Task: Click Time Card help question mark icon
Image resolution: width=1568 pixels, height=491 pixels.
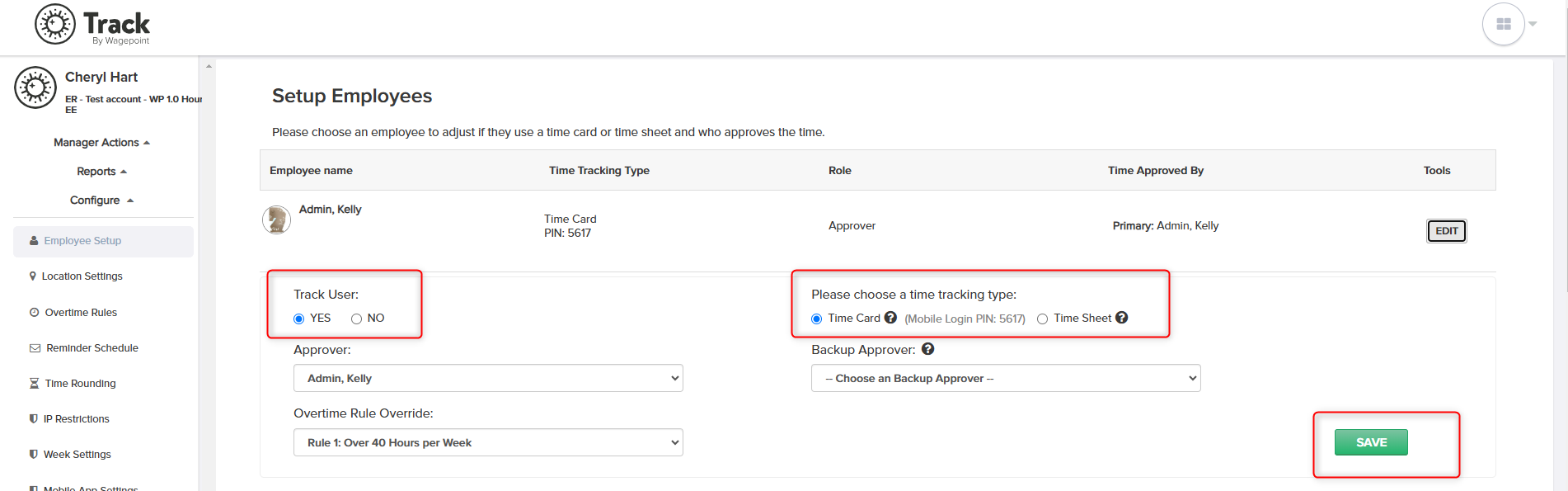Action: pyautogui.click(x=890, y=318)
